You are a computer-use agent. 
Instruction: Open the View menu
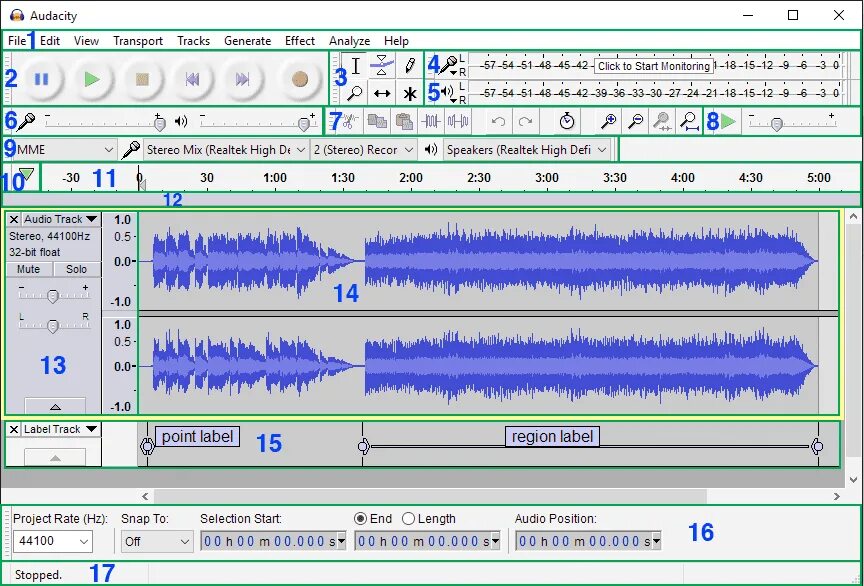tap(87, 41)
